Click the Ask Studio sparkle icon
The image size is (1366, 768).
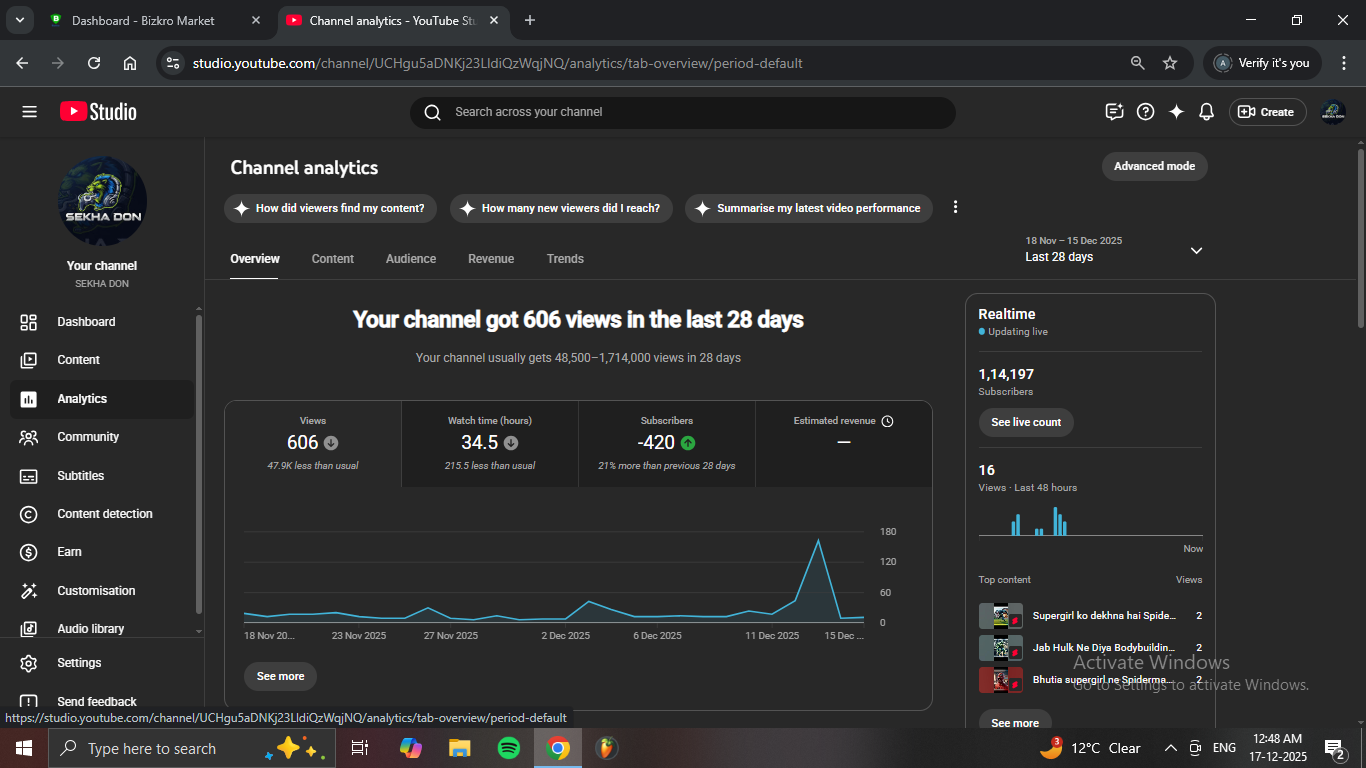coord(1176,112)
